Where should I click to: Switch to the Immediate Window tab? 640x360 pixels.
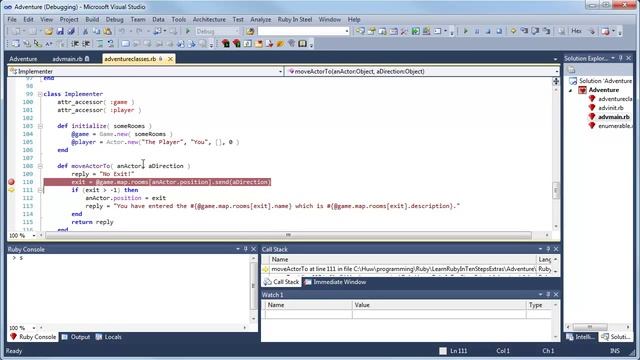pyautogui.click(x=335, y=282)
